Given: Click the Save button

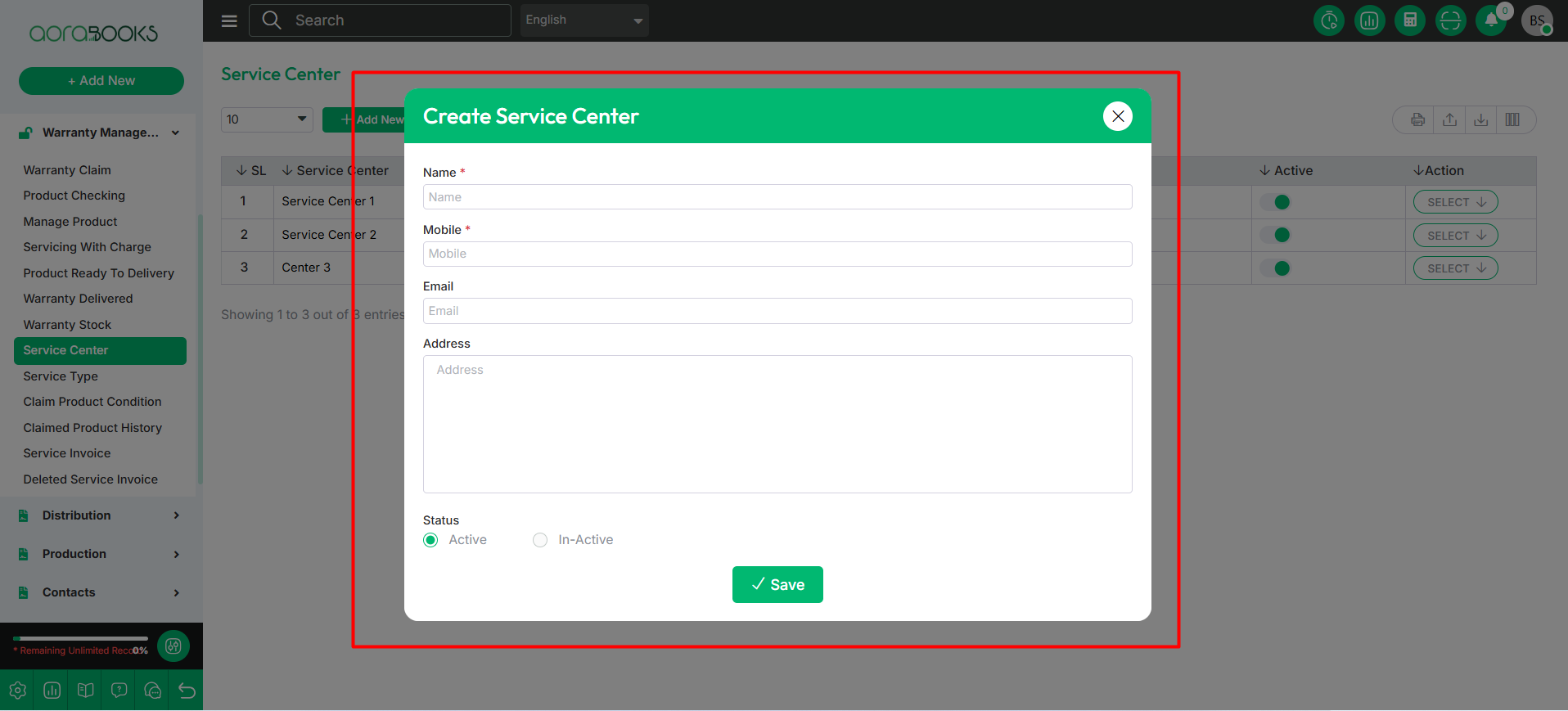Looking at the screenshot, I should click(777, 585).
